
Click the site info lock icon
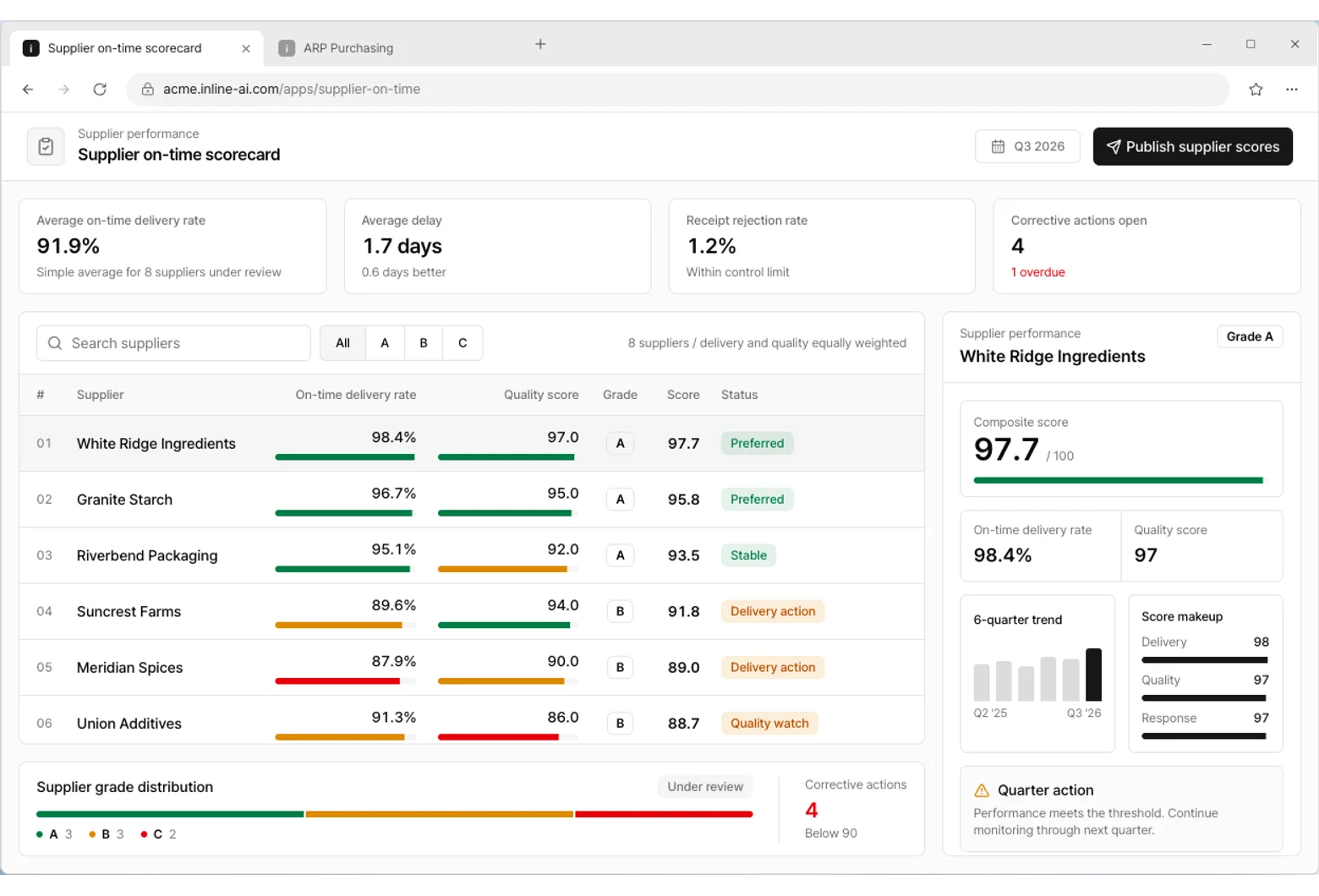[x=147, y=89]
